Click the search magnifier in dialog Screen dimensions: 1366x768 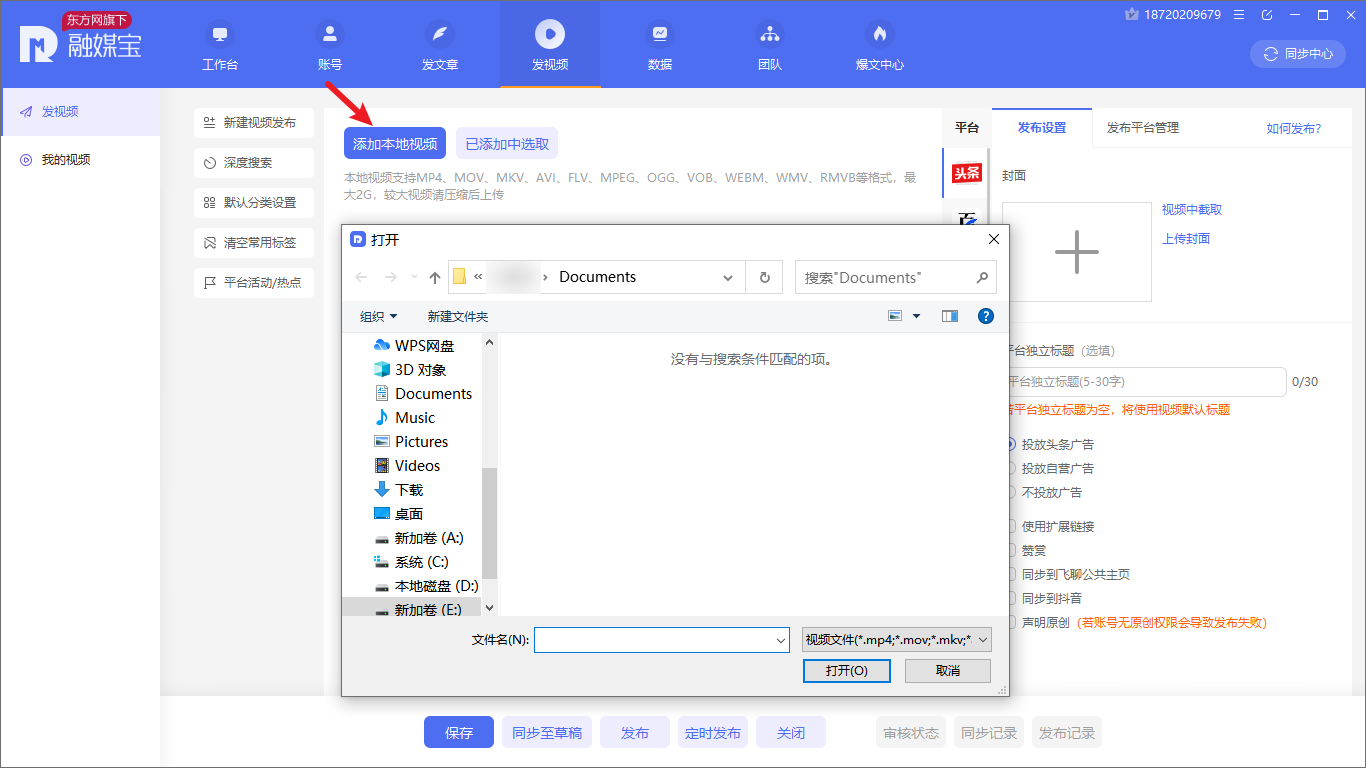pyautogui.click(x=982, y=277)
